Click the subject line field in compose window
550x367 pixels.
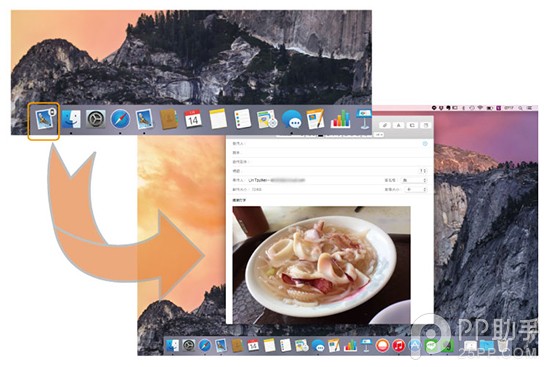(x=324, y=171)
